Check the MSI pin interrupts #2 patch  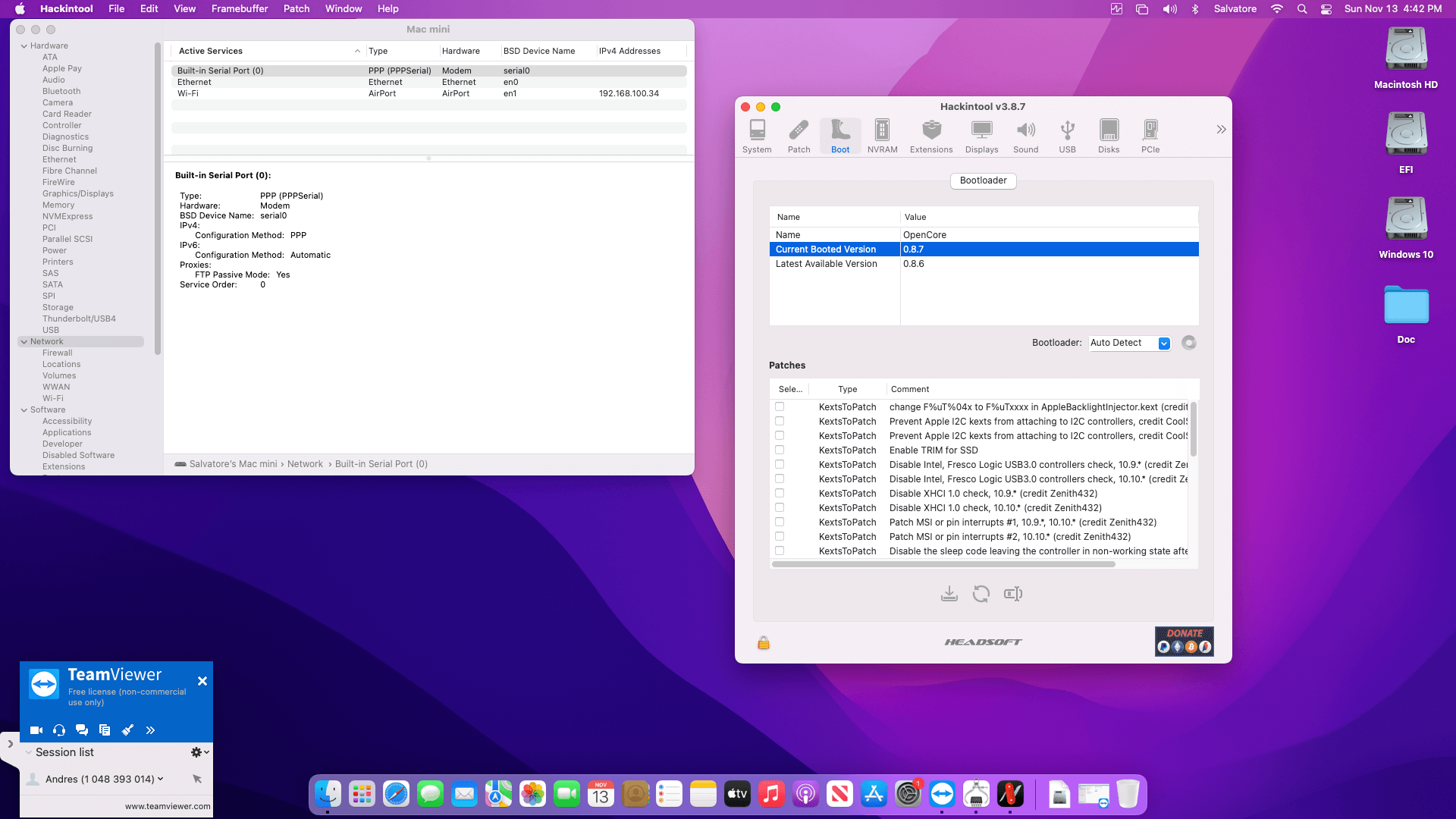point(780,537)
